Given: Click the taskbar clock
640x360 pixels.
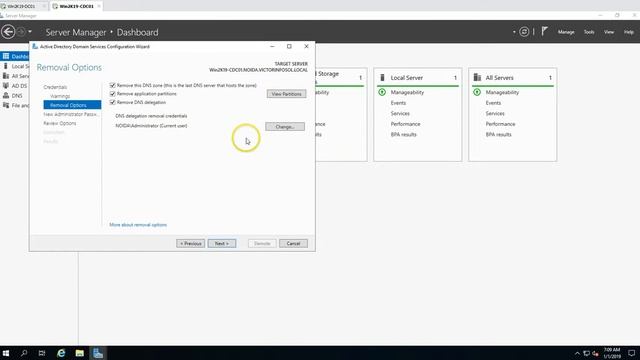Looking at the screenshot, I should (x=612, y=353).
